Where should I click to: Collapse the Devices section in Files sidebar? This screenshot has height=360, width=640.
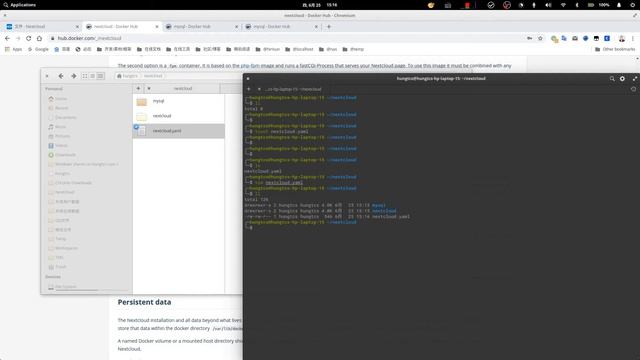click(53, 277)
